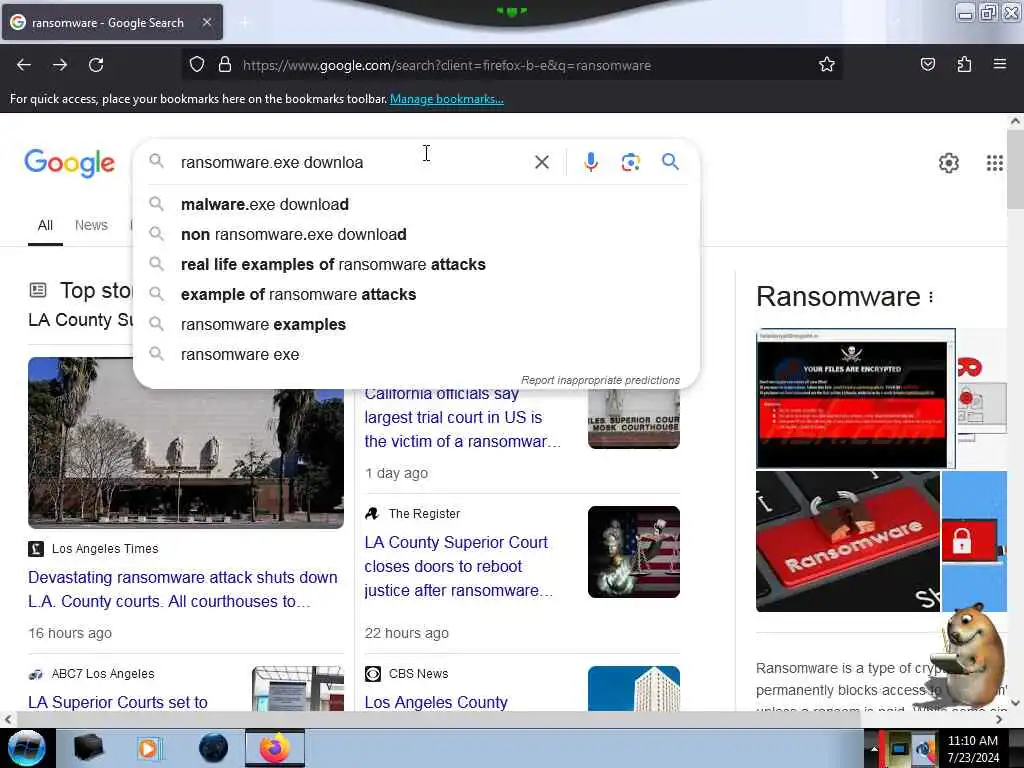Open the Google apps grid

[x=995, y=163]
